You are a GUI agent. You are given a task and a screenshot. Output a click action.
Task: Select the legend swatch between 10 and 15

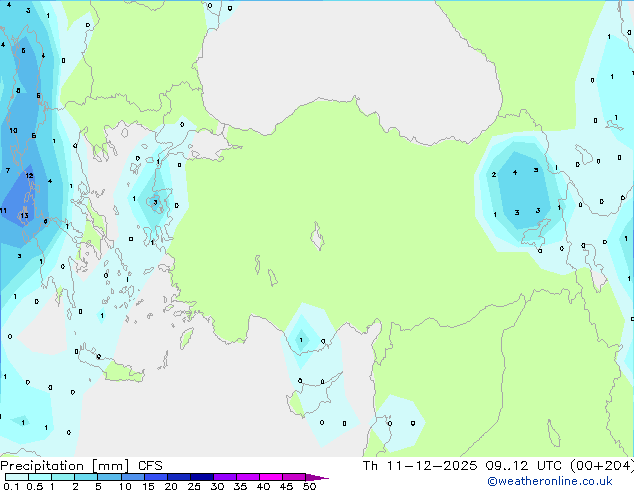(133, 477)
